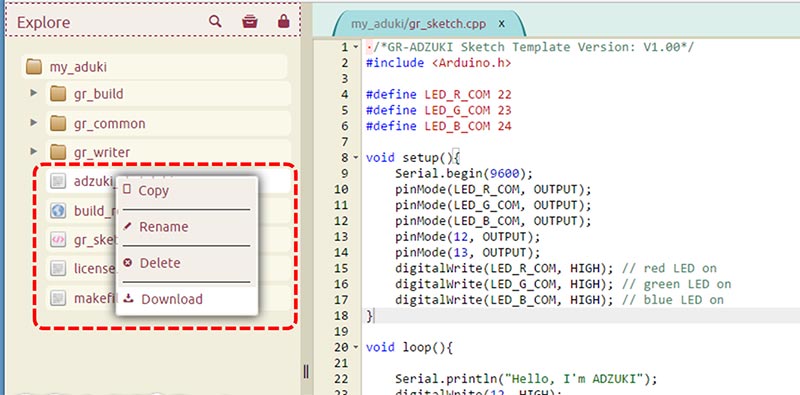Click the #define LED_G_COM 23 line

438,111
